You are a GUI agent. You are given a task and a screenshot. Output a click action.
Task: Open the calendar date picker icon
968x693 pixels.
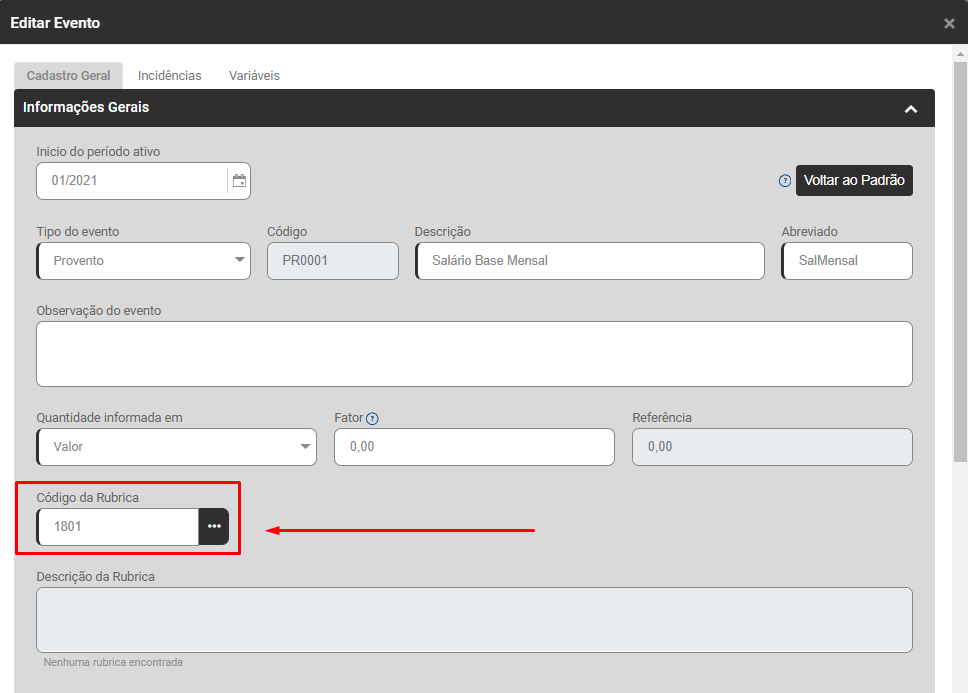tap(239, 181)
